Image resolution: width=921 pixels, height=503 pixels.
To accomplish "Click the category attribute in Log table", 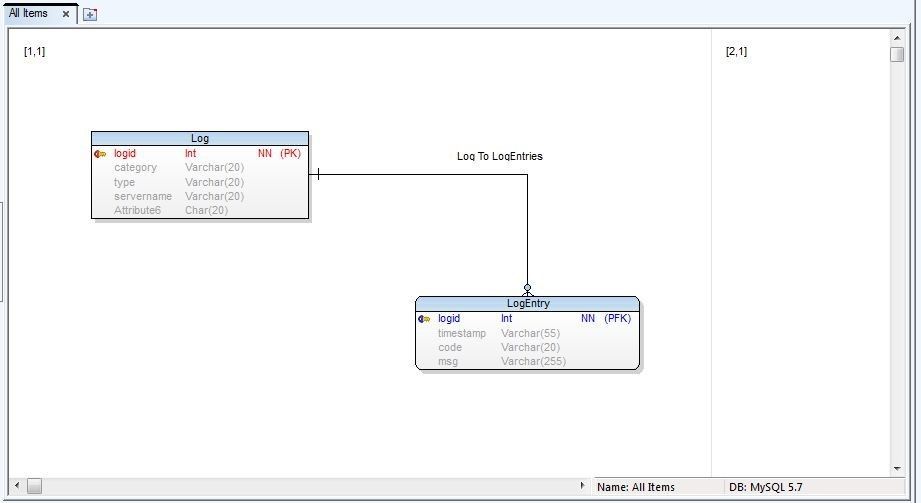I will pyautogui.click(x=135, y=167).
